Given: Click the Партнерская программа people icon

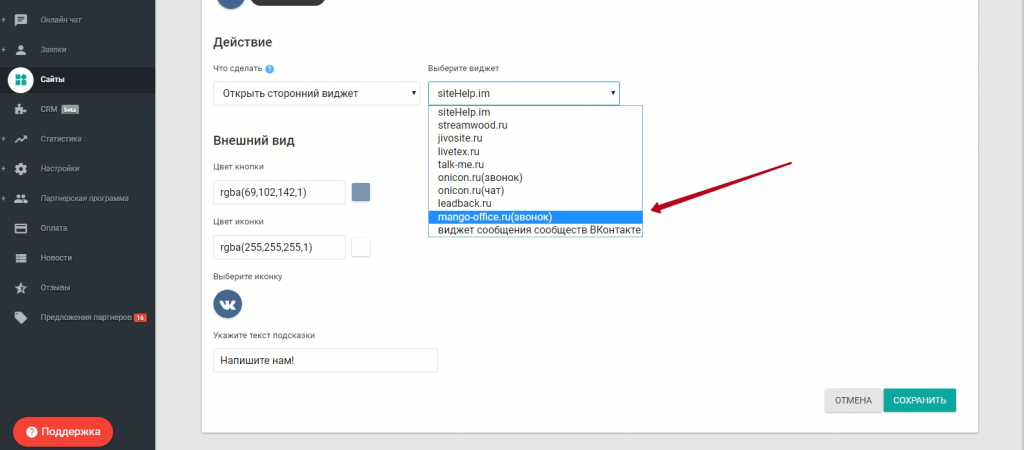Looking at the screenshot, I should pos(21,199).
